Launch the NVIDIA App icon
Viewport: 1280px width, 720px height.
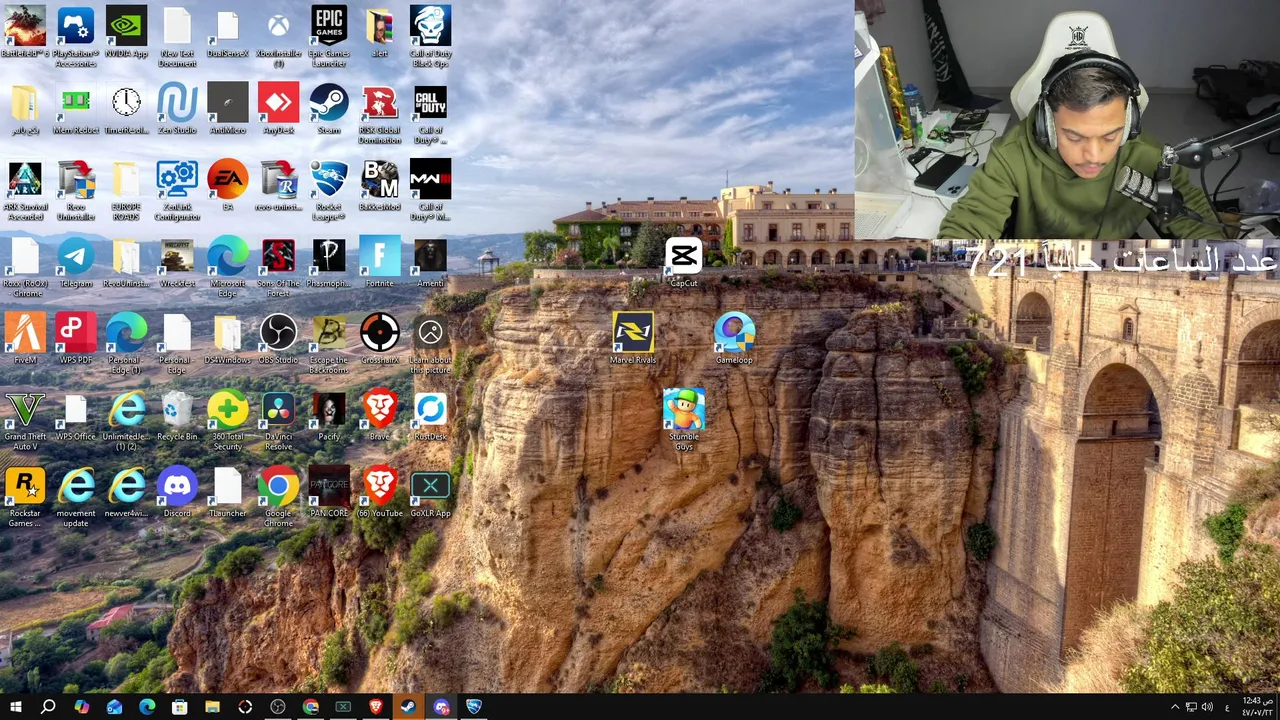click(x=126, y=32)
